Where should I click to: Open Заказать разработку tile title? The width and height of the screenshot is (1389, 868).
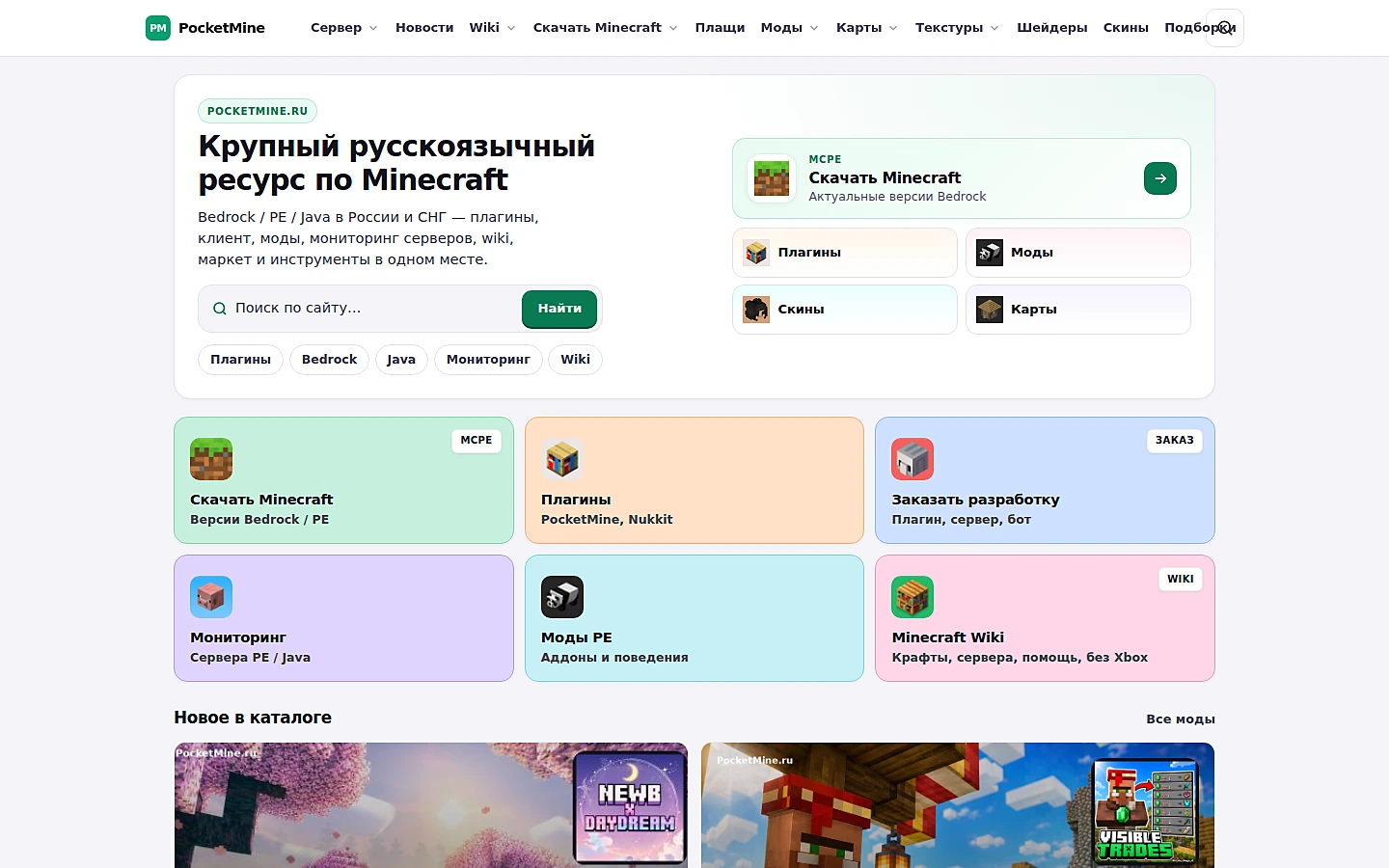click(975, 500)
